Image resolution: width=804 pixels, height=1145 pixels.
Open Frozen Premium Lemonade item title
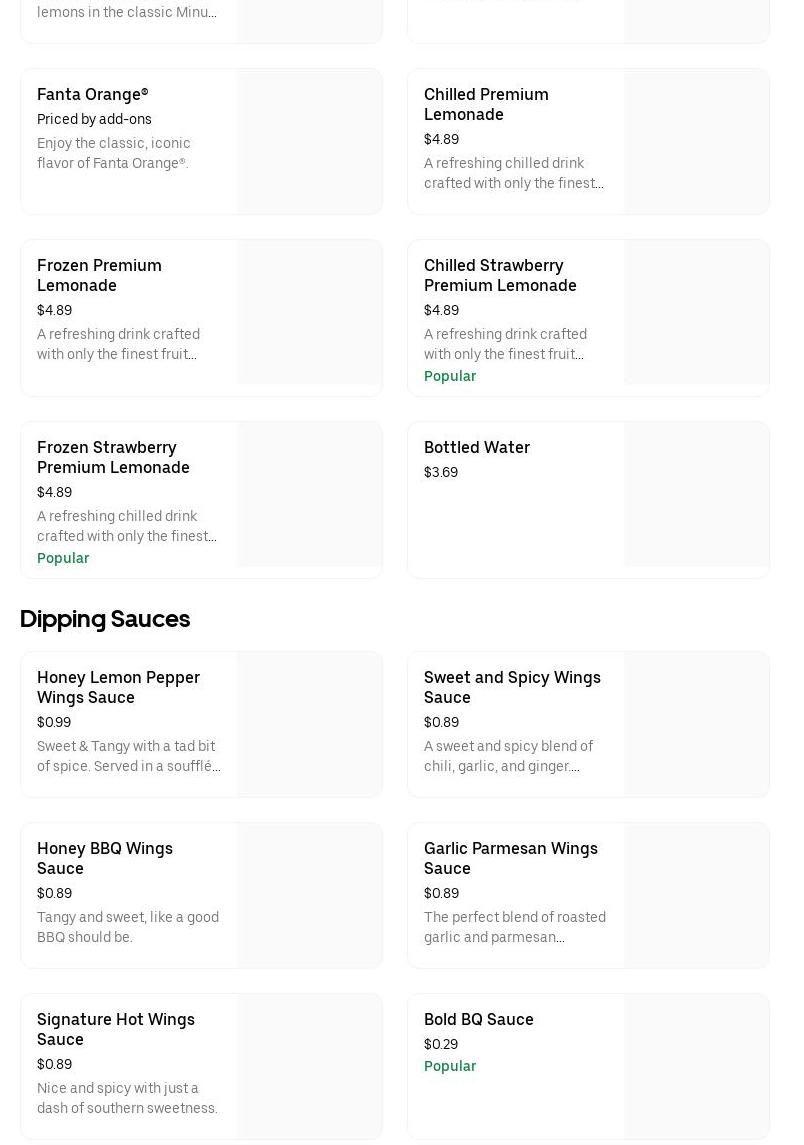pyautogui.click(x=99, y=275)
